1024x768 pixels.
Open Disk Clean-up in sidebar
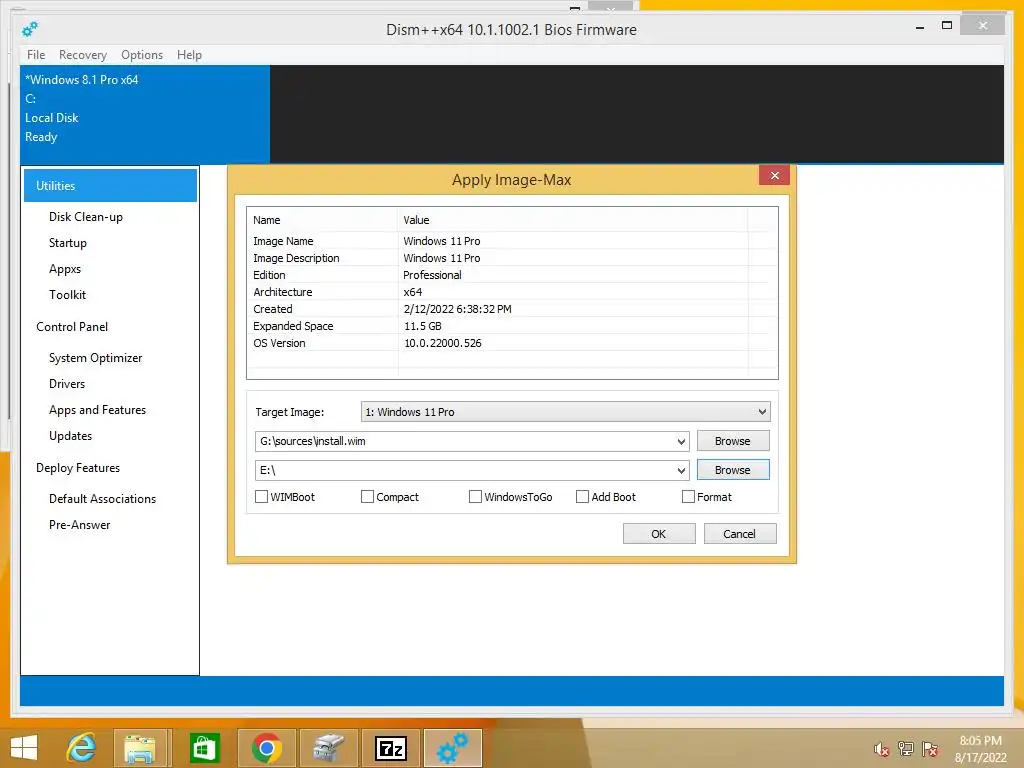tap(86, 217)
